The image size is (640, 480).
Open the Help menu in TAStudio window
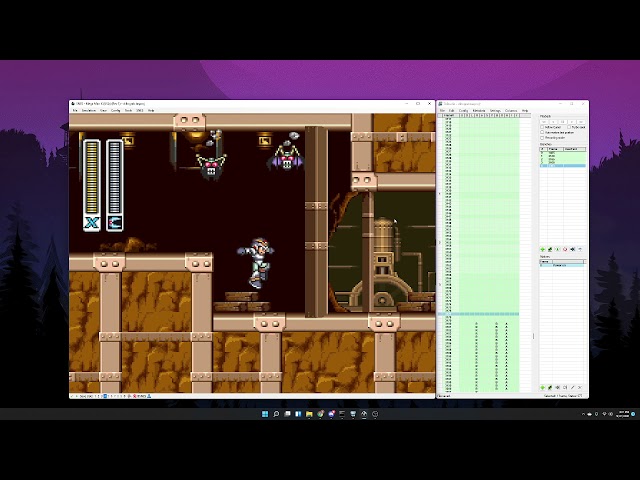point(525,111)
